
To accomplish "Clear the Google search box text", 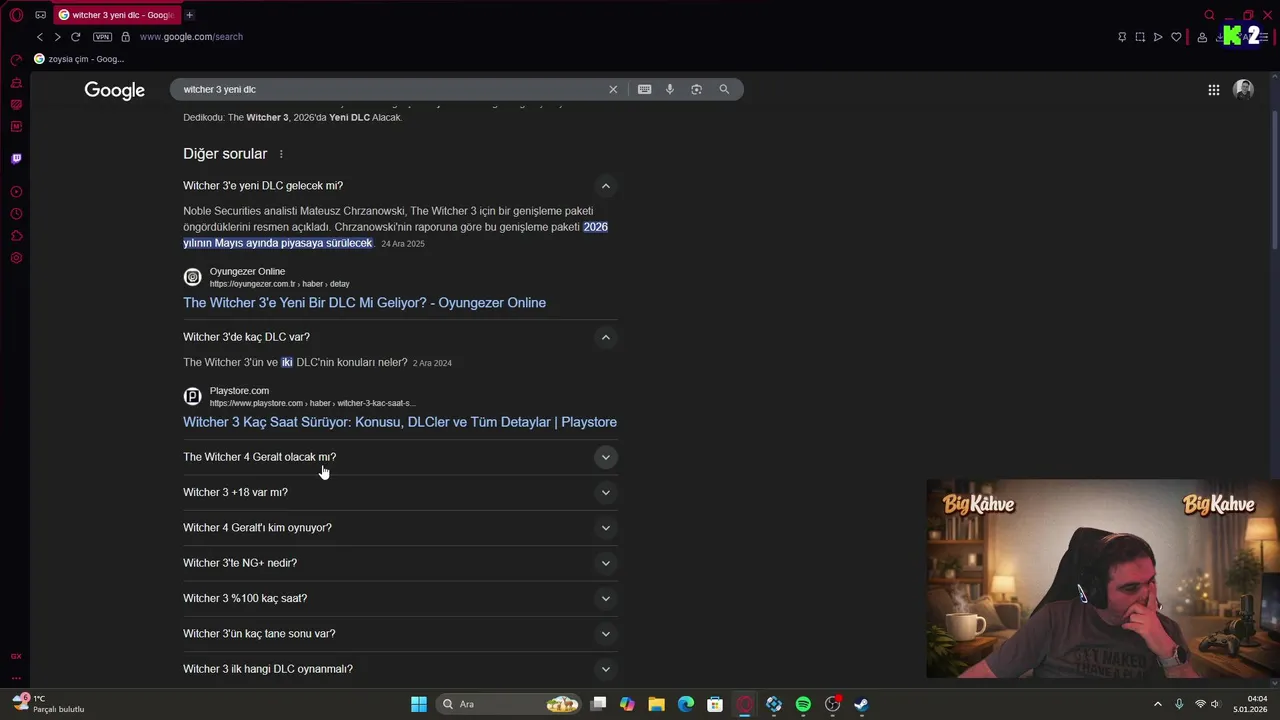I will click(x=613, y=89).
